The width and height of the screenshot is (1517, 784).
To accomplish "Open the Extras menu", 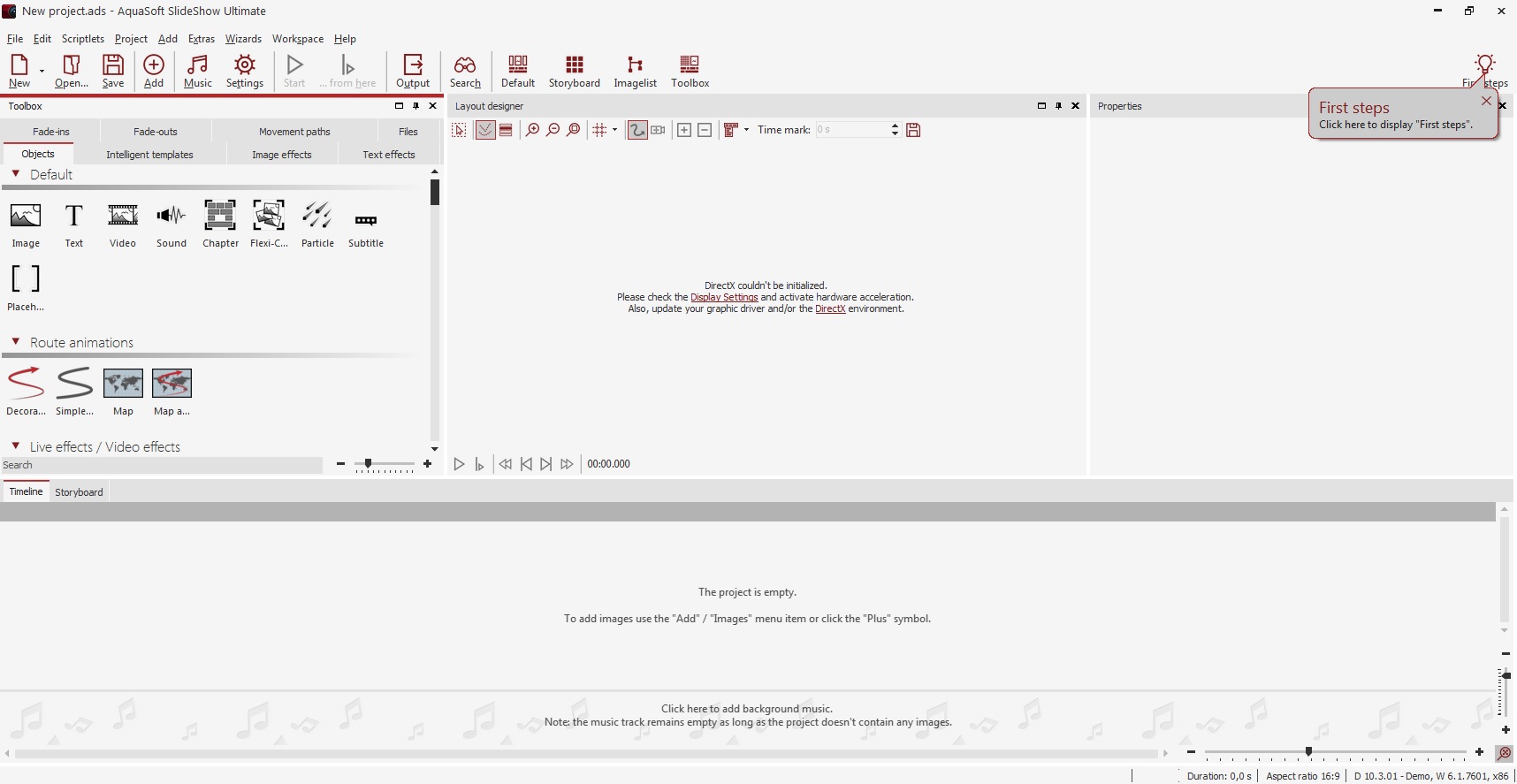I will pos(202,39).
